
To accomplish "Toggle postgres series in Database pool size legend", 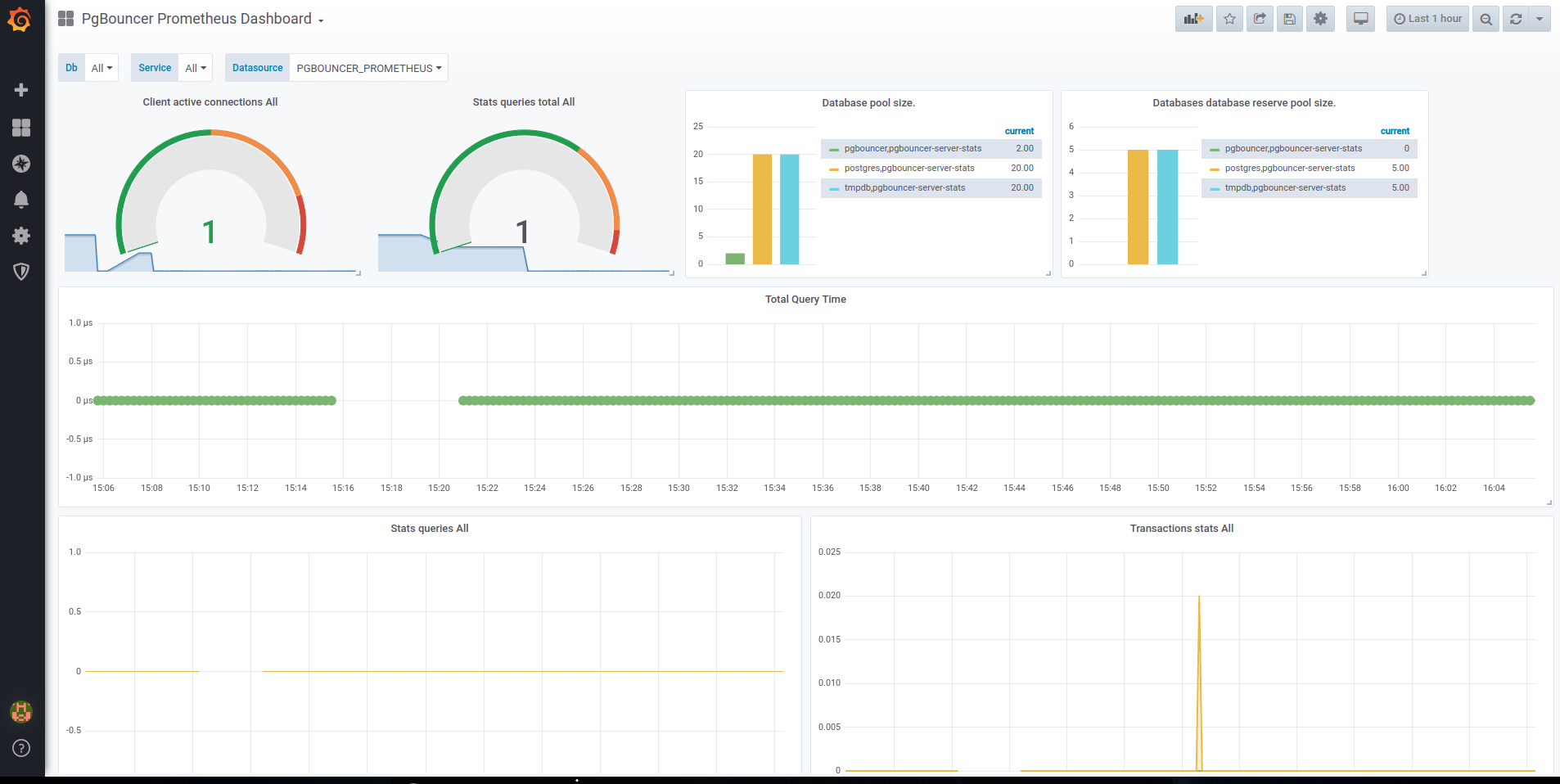I will pyautogui.click(x=909, y=169).
